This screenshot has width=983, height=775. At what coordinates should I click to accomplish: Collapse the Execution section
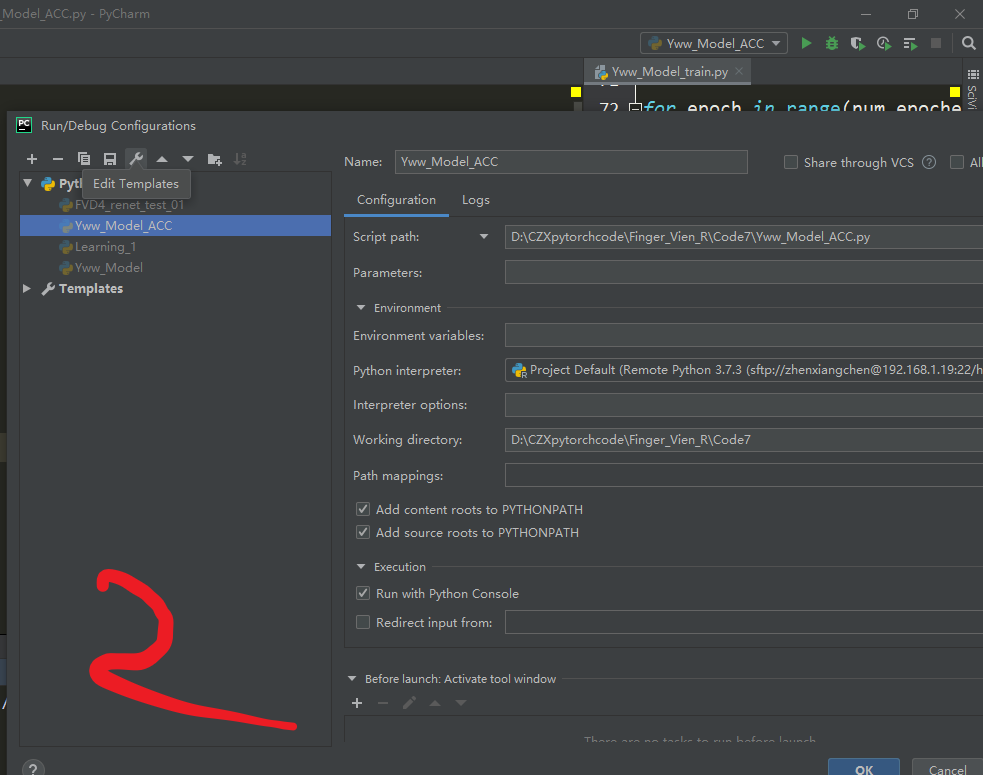pos(360,567)
